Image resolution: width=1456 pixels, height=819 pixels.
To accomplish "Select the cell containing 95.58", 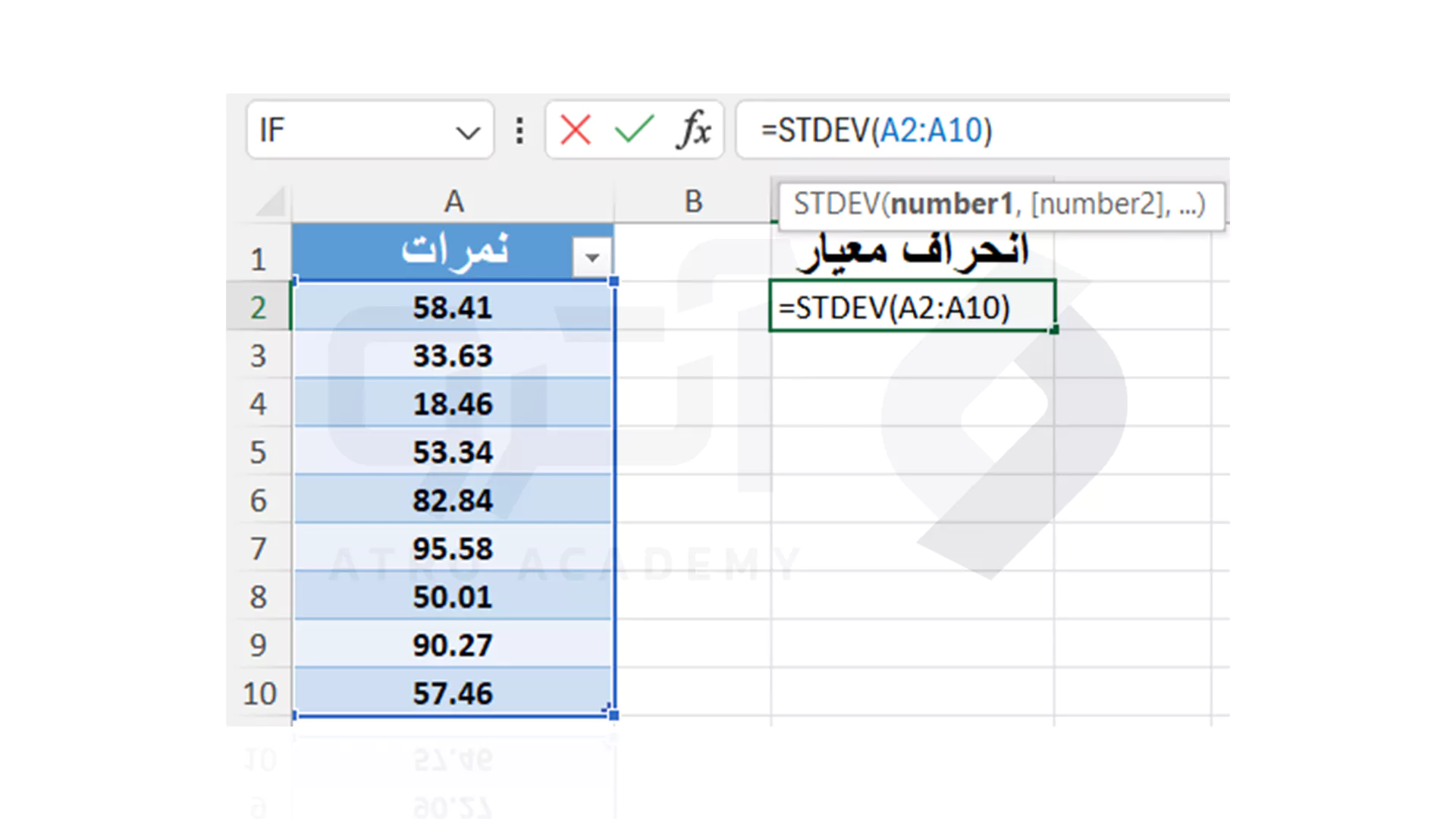I will 453,548.
